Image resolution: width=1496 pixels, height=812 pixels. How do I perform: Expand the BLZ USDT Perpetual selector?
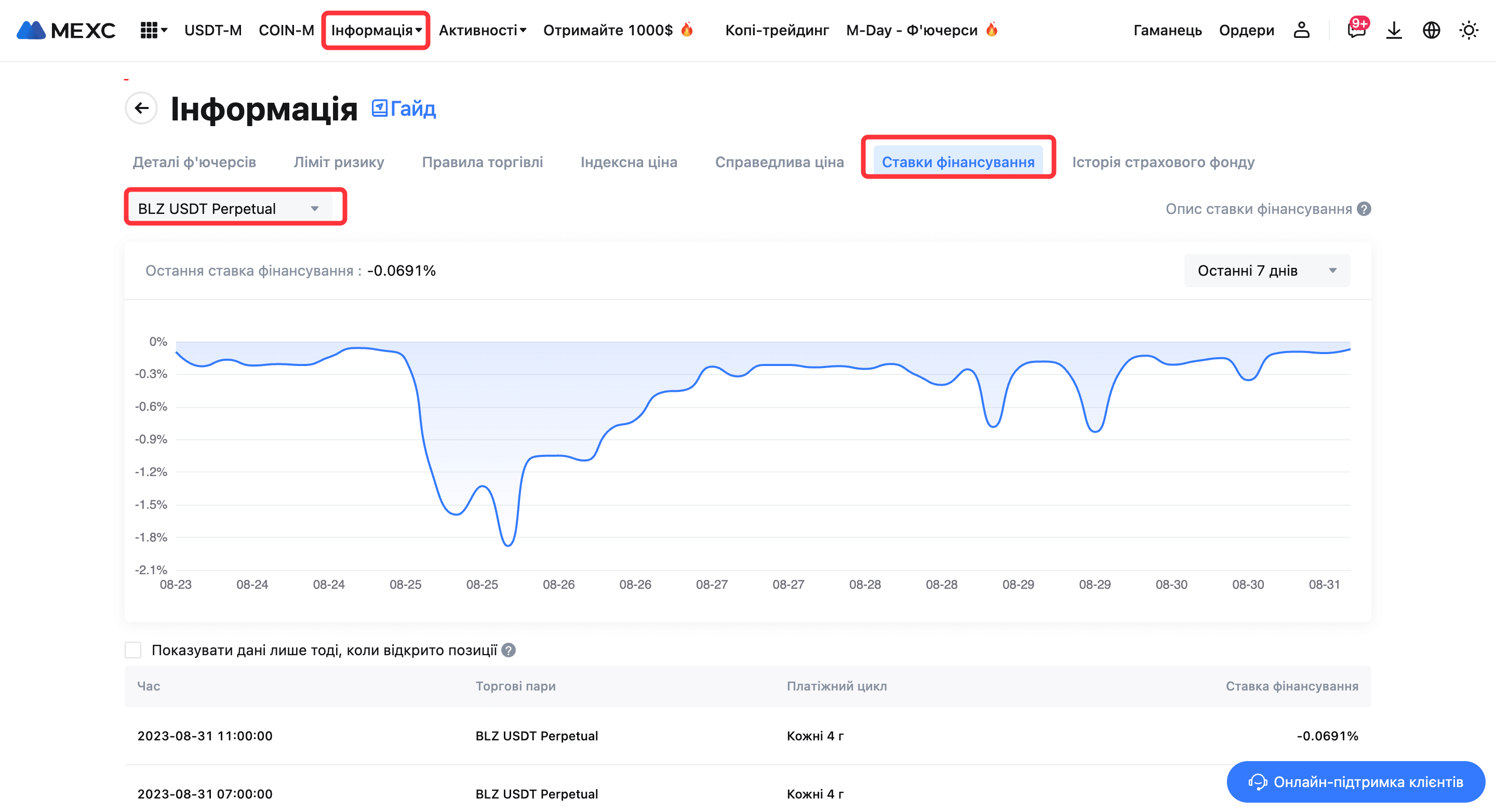(229, 208)
